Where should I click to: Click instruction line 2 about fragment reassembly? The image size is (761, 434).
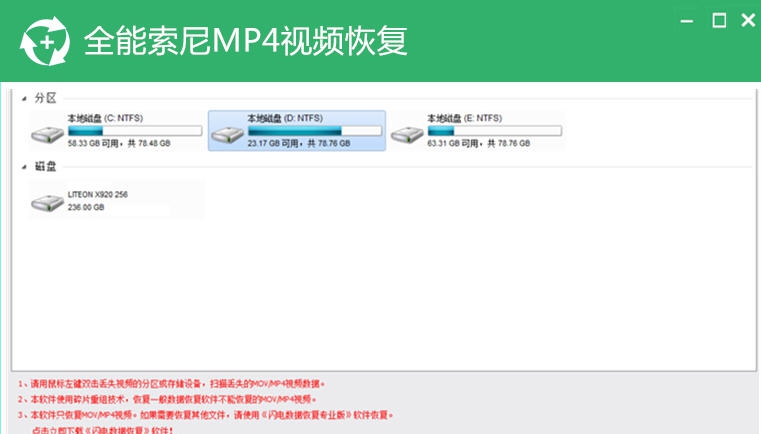[x=167, y=400]
